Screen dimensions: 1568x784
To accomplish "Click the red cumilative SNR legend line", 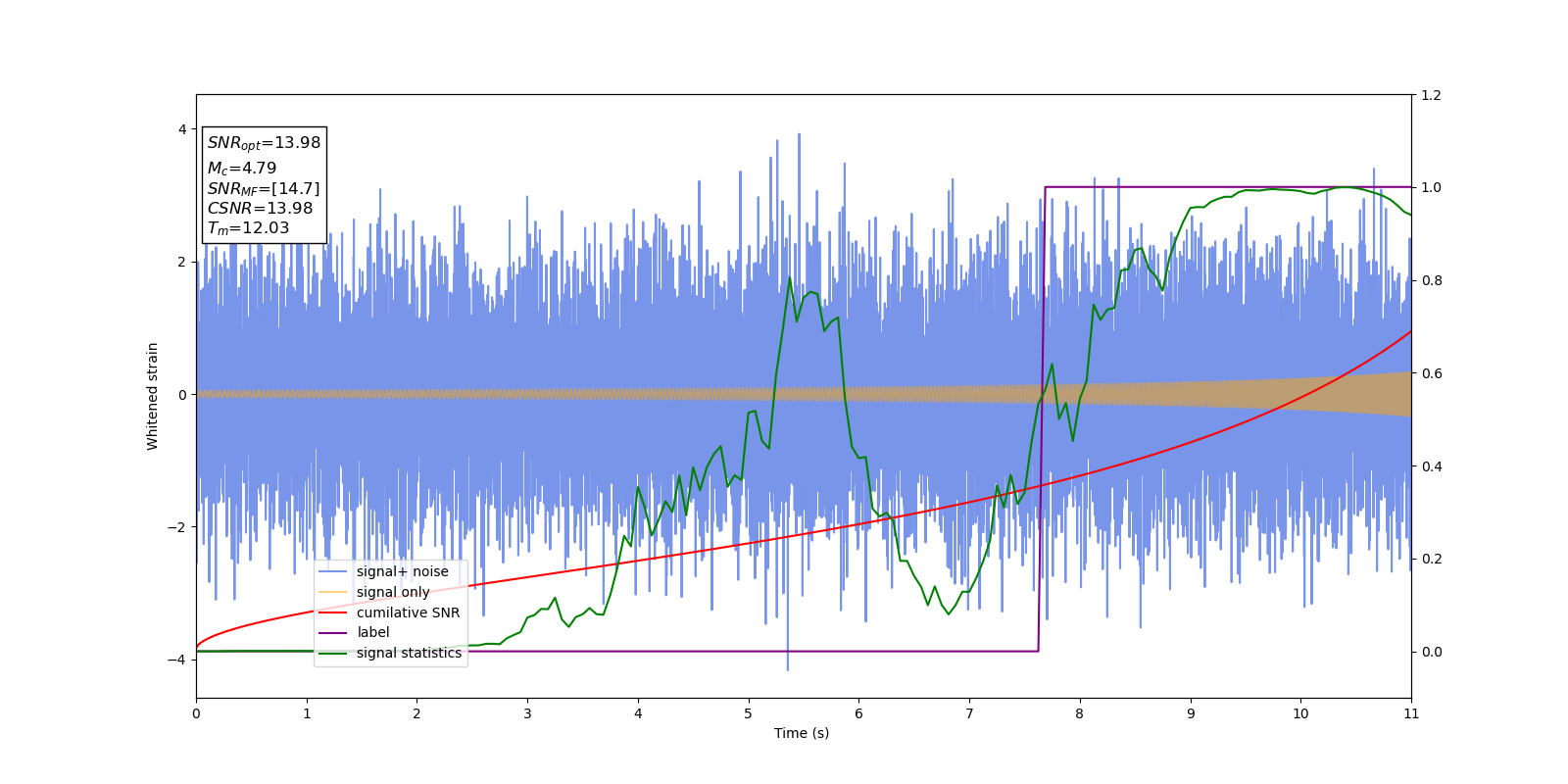I will point(333,612).
